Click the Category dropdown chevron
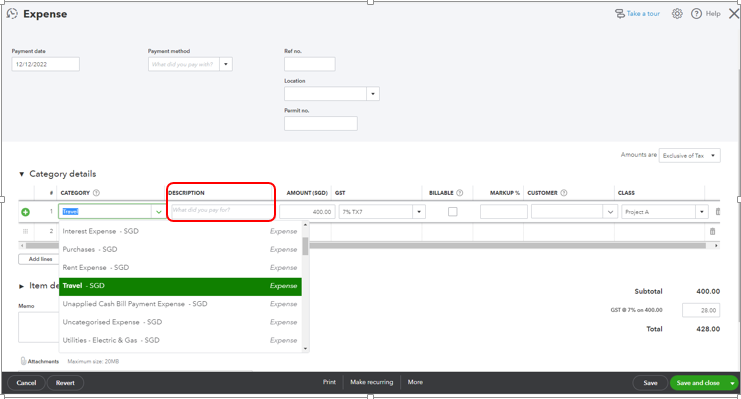The image size is (741, 399). pyautogui.click(x=159, y=212)
